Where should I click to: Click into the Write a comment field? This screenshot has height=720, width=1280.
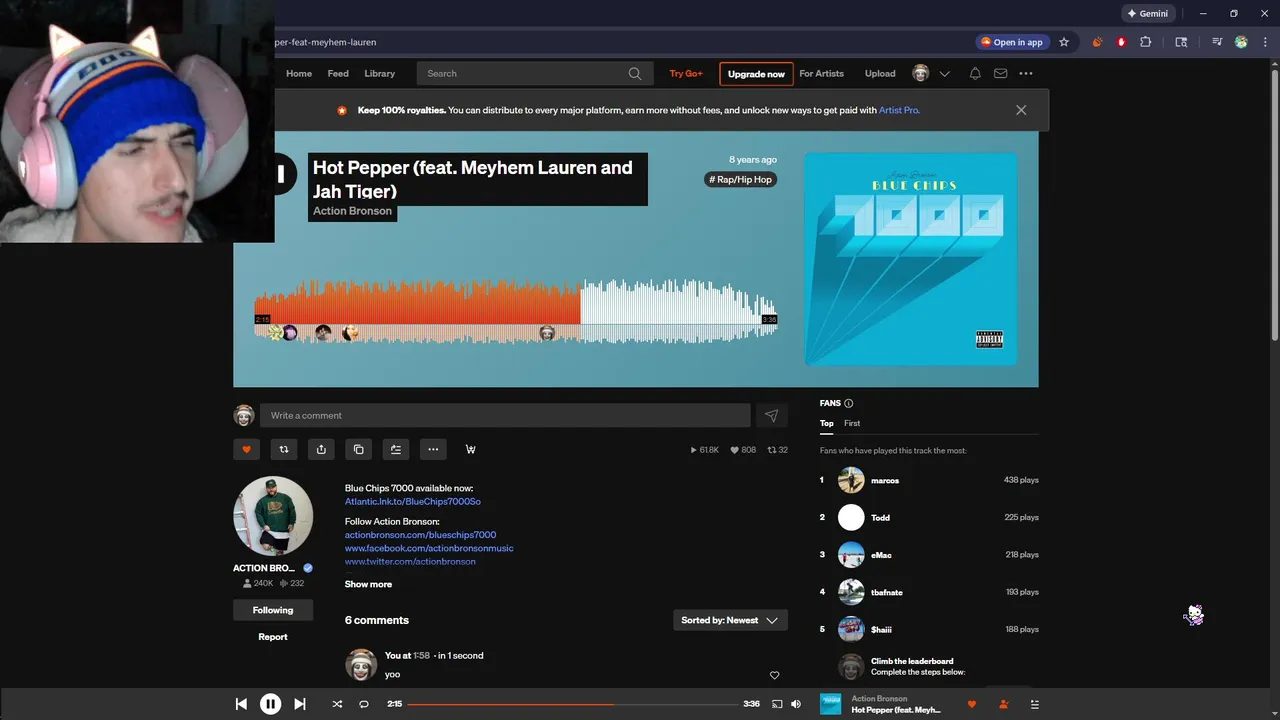tap(505, 415)
